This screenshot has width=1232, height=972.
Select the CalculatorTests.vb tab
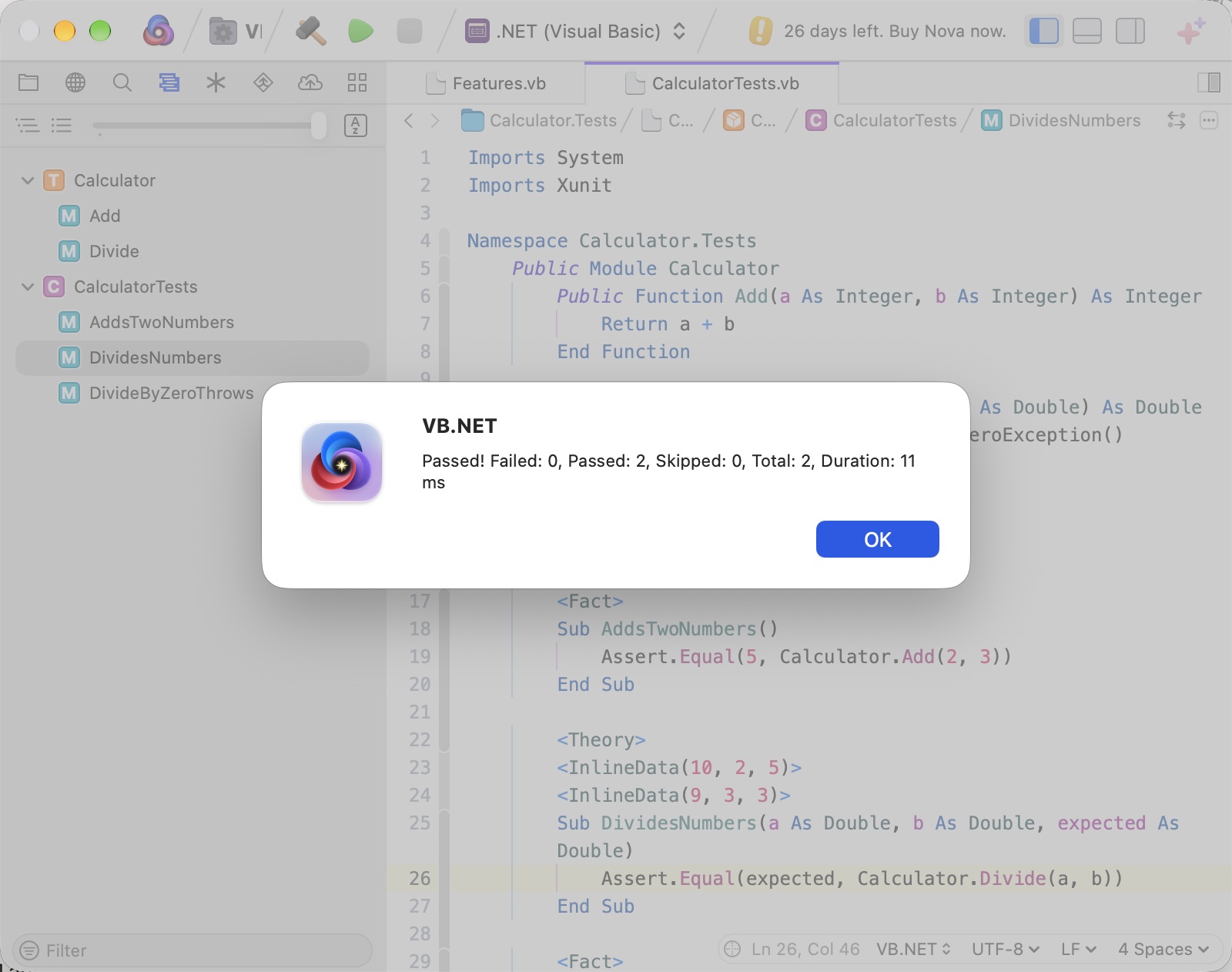pyautogui.click(x=712, y=83)
